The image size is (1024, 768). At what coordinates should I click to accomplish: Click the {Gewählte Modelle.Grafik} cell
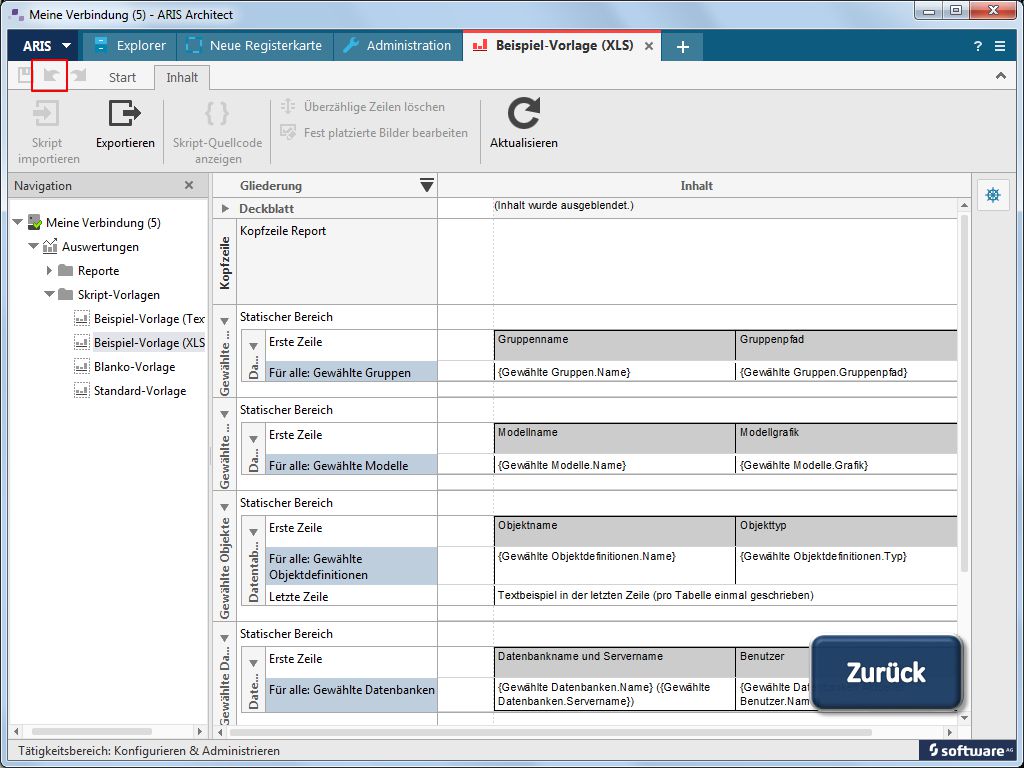tap(846, 464)
